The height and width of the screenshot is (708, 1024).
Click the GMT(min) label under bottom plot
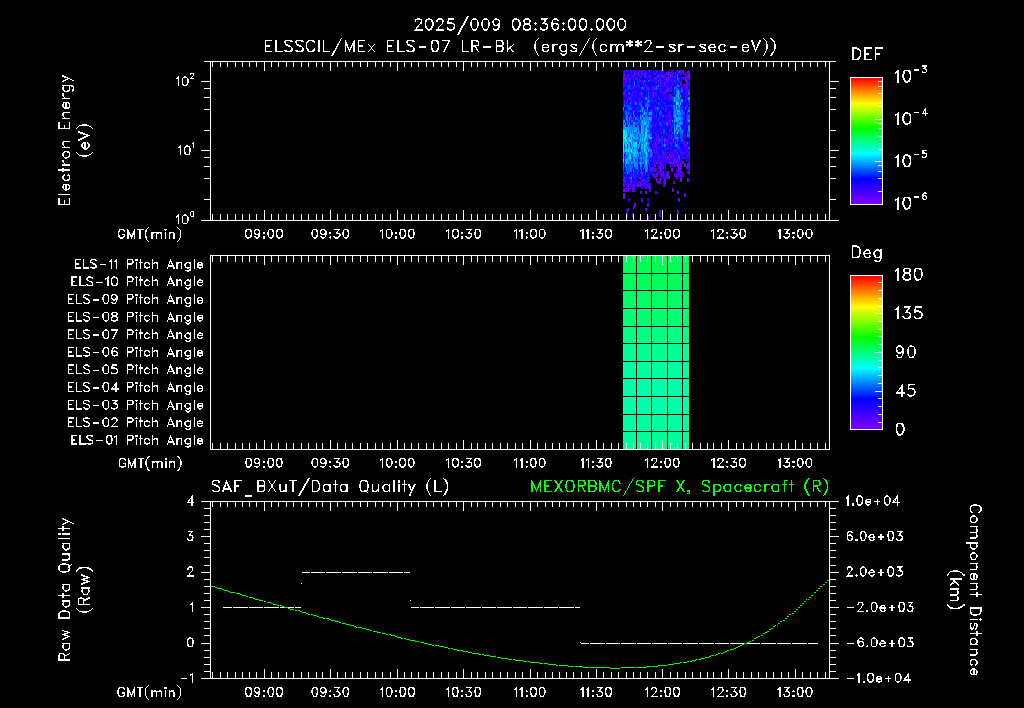(150, 692)
